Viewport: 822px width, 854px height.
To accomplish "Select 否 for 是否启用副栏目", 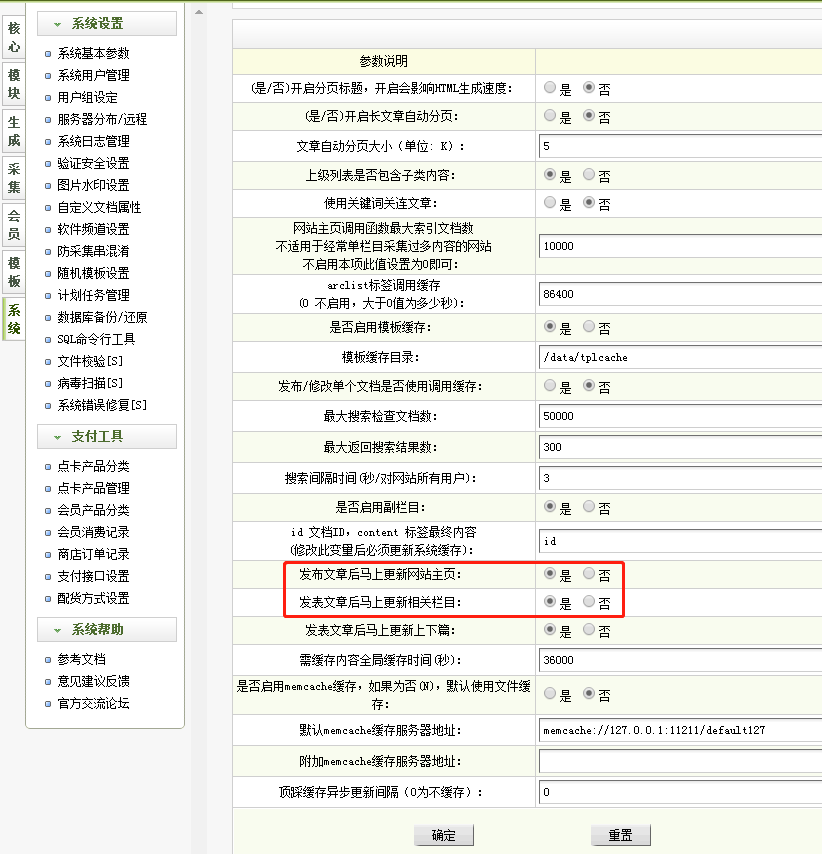I will coord(589,507).
